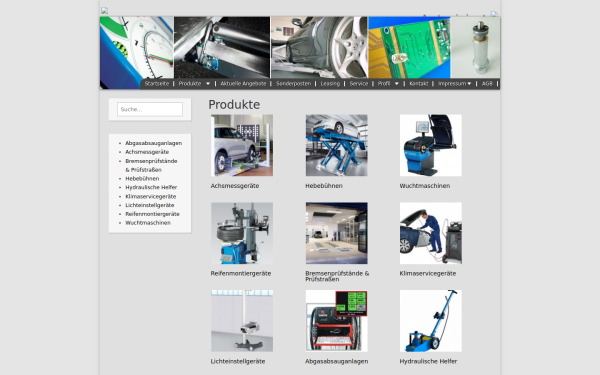
Task: Click the Abgasabsauganlagen product image
Action: point(336,321)
